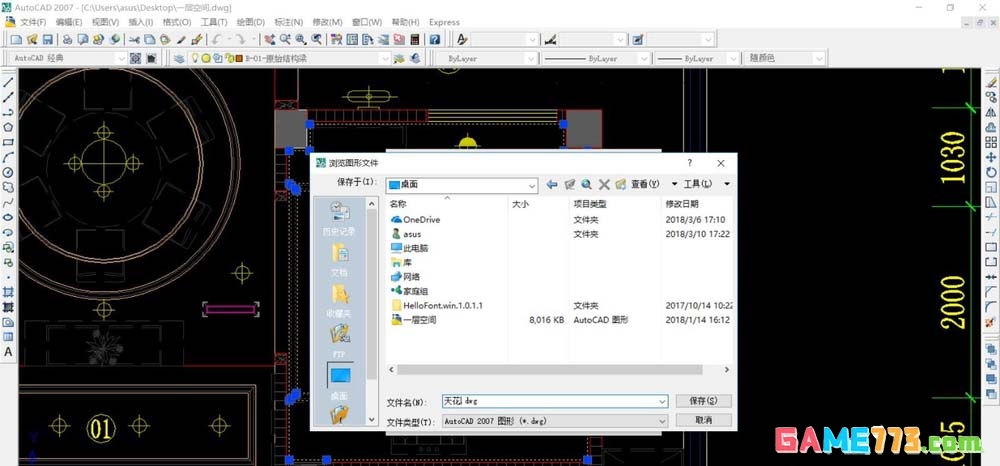Image resolution: width=1000 pixels, height=466 pixels.
Task: Open the 视图(V) menu
Action: 105,22
